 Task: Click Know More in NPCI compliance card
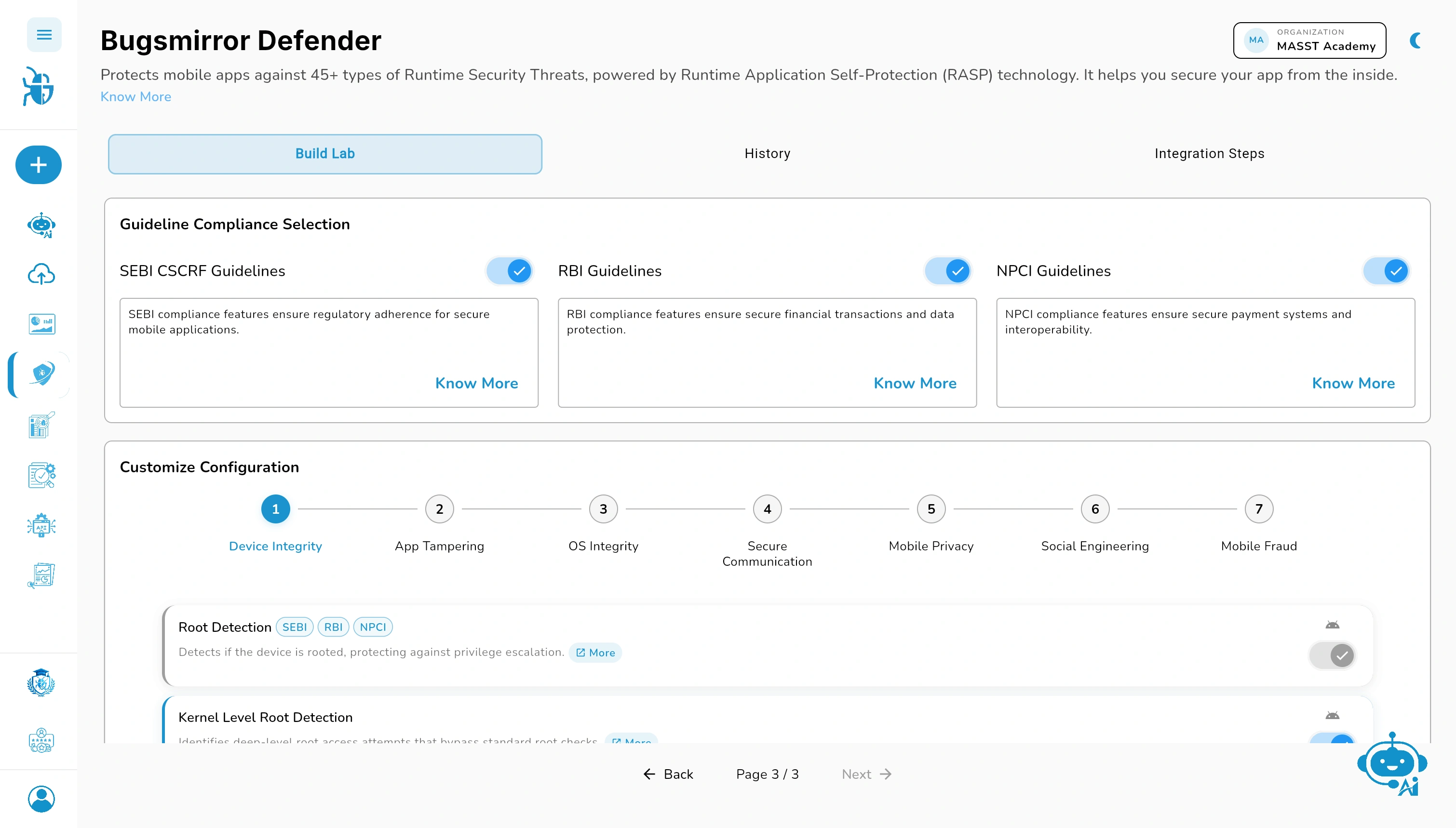[x=1354, y=383]
